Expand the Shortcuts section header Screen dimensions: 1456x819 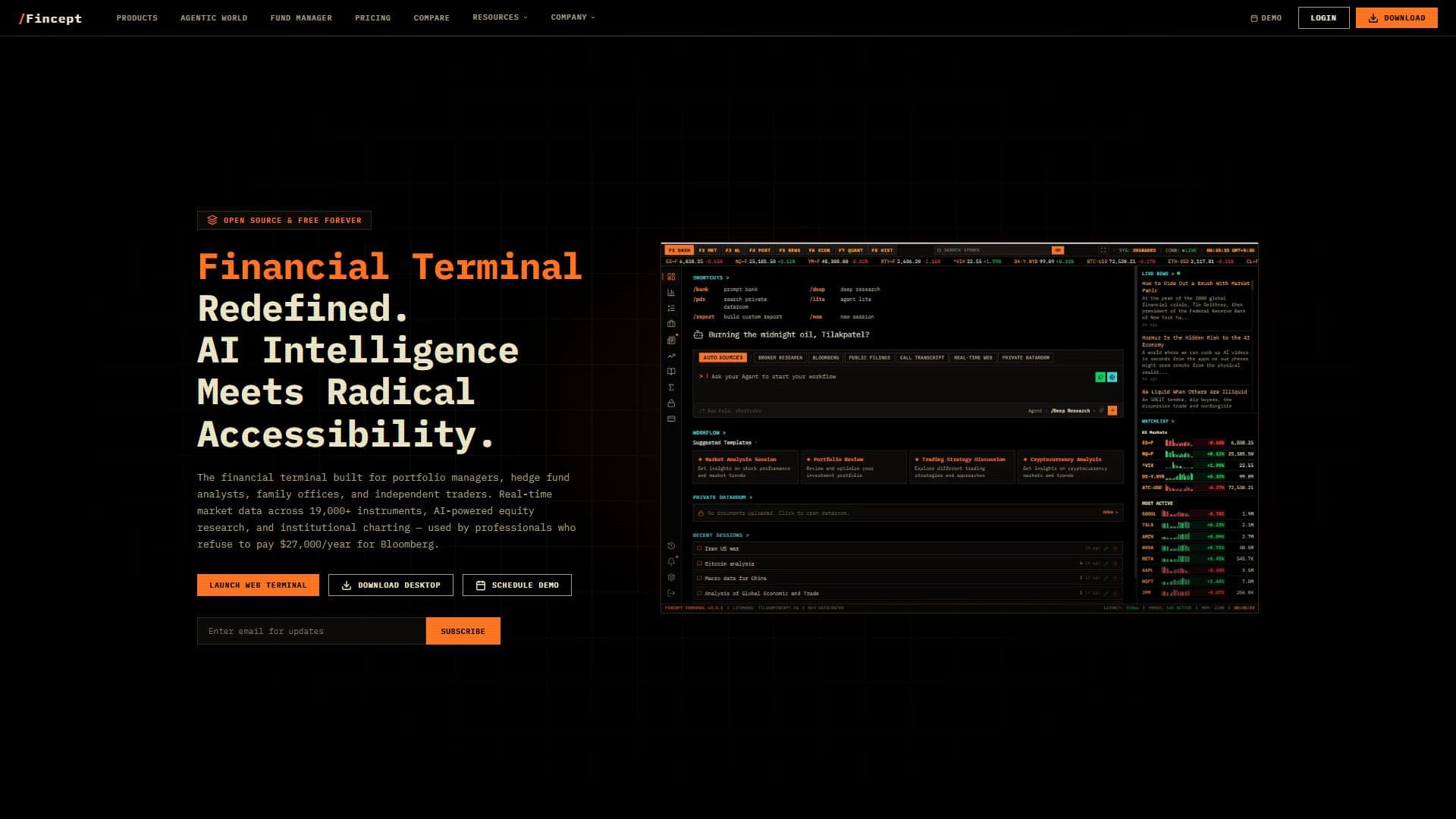tap(710, 278)
